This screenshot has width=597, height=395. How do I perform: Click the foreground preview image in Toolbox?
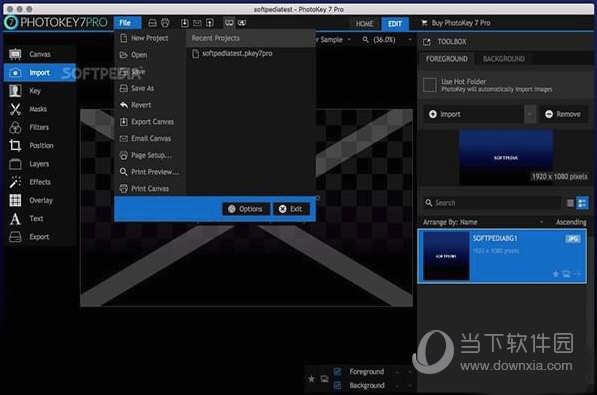point(506,157)
